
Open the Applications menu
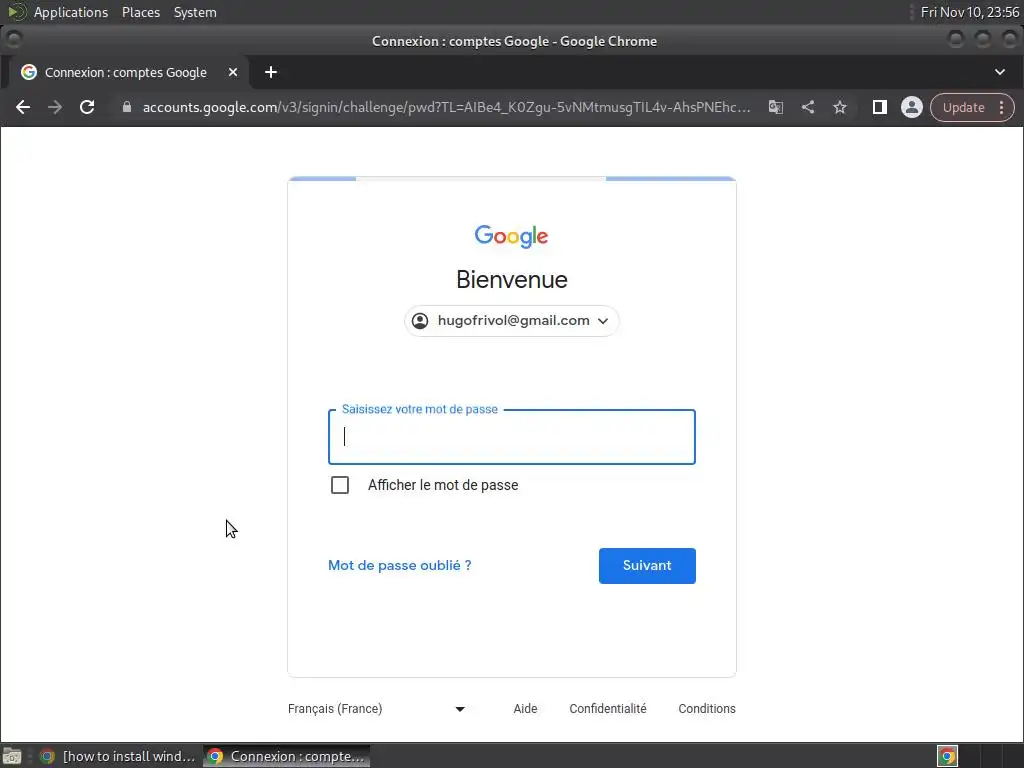(71, 12)
